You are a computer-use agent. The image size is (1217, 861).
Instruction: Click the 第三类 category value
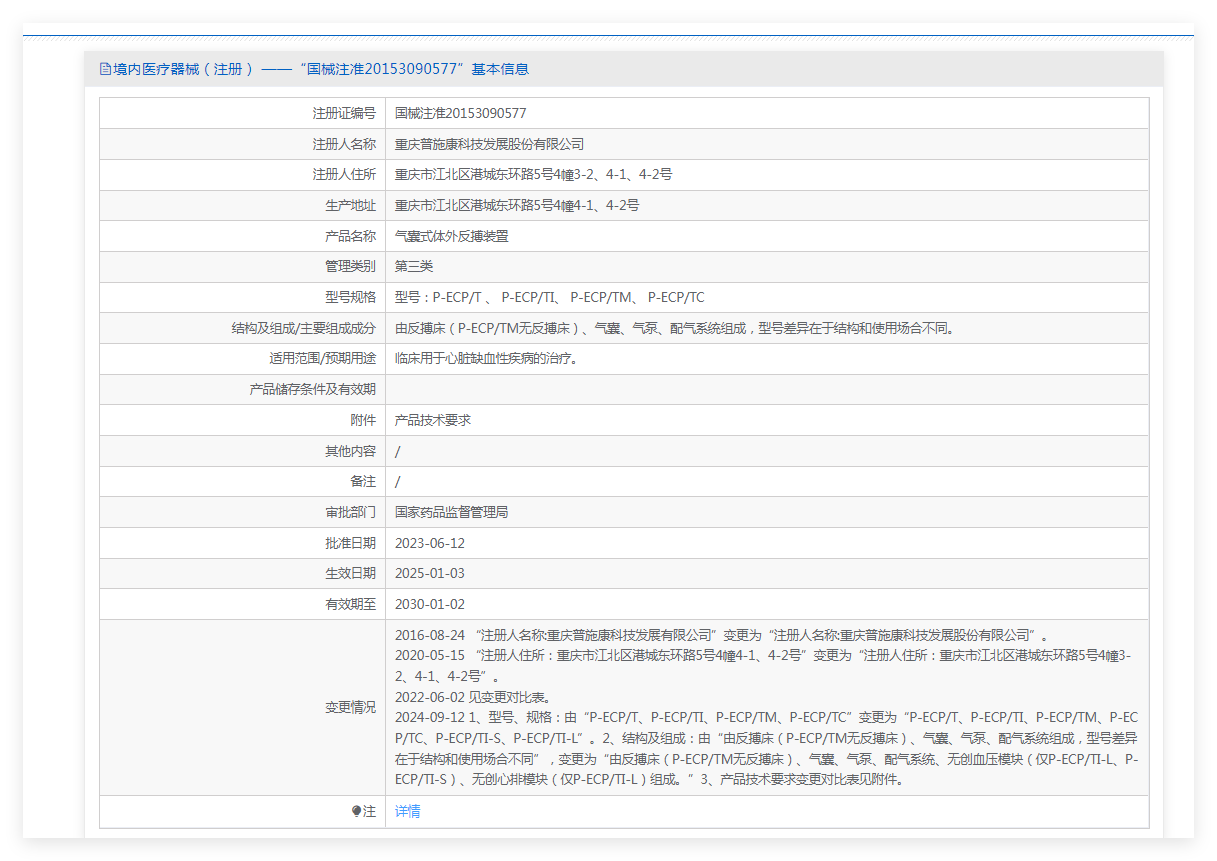(x=414, y=267)
